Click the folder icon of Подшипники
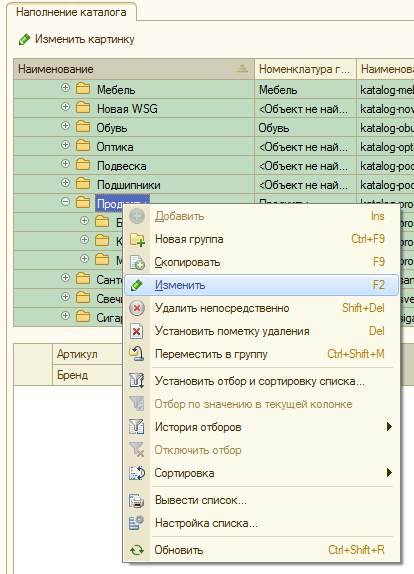Viewport: 414px width, 574px height. [83, 184]
